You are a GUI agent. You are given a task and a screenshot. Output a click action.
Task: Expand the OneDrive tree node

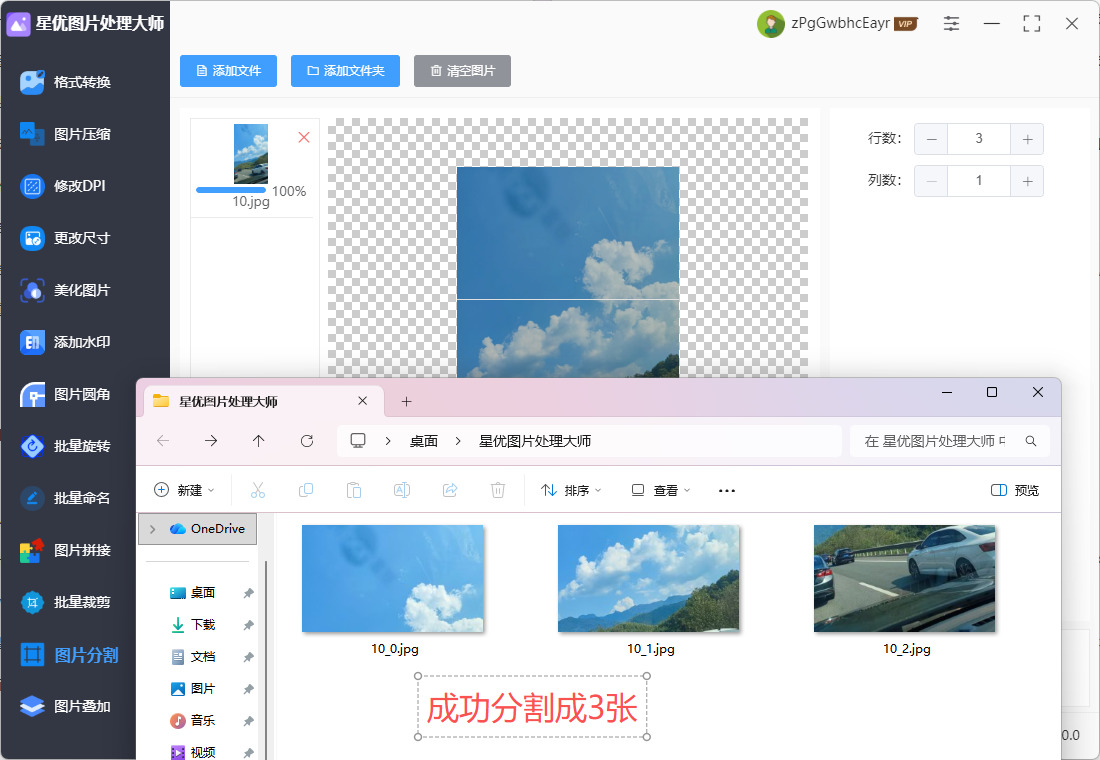point(152,529)
